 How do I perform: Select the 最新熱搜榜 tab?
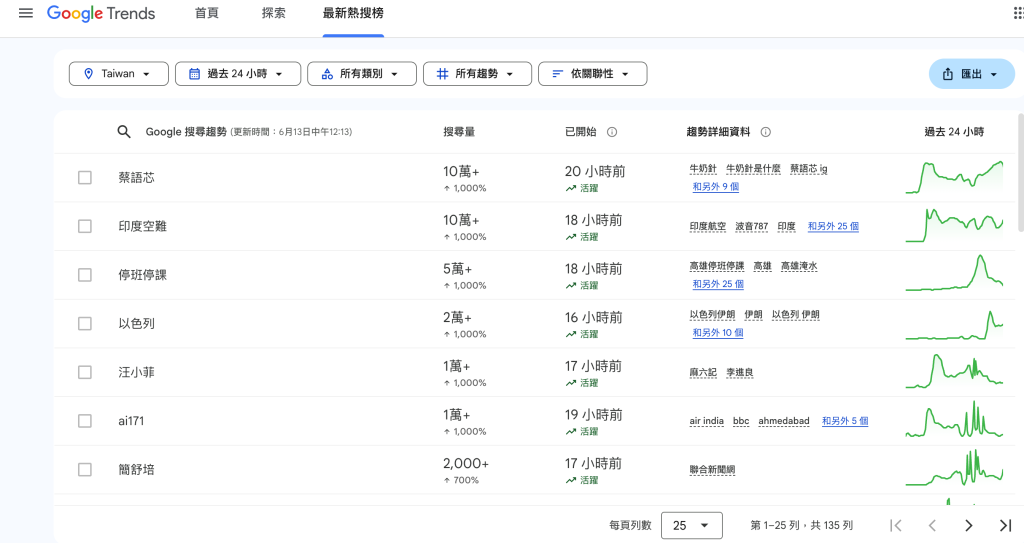point(353,13)
